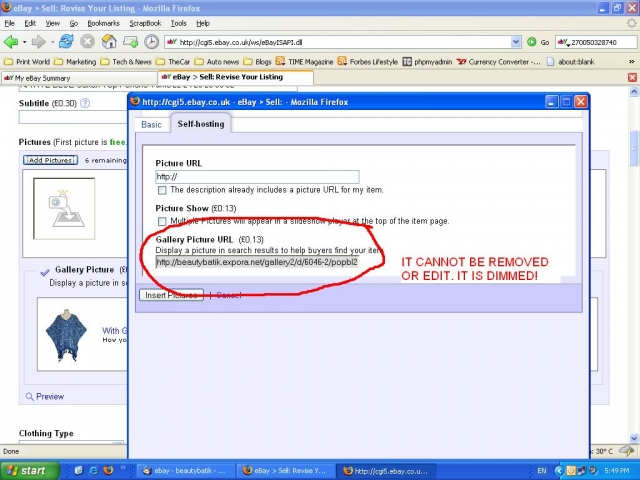Open the Bookmarks menu

(104, 22)
